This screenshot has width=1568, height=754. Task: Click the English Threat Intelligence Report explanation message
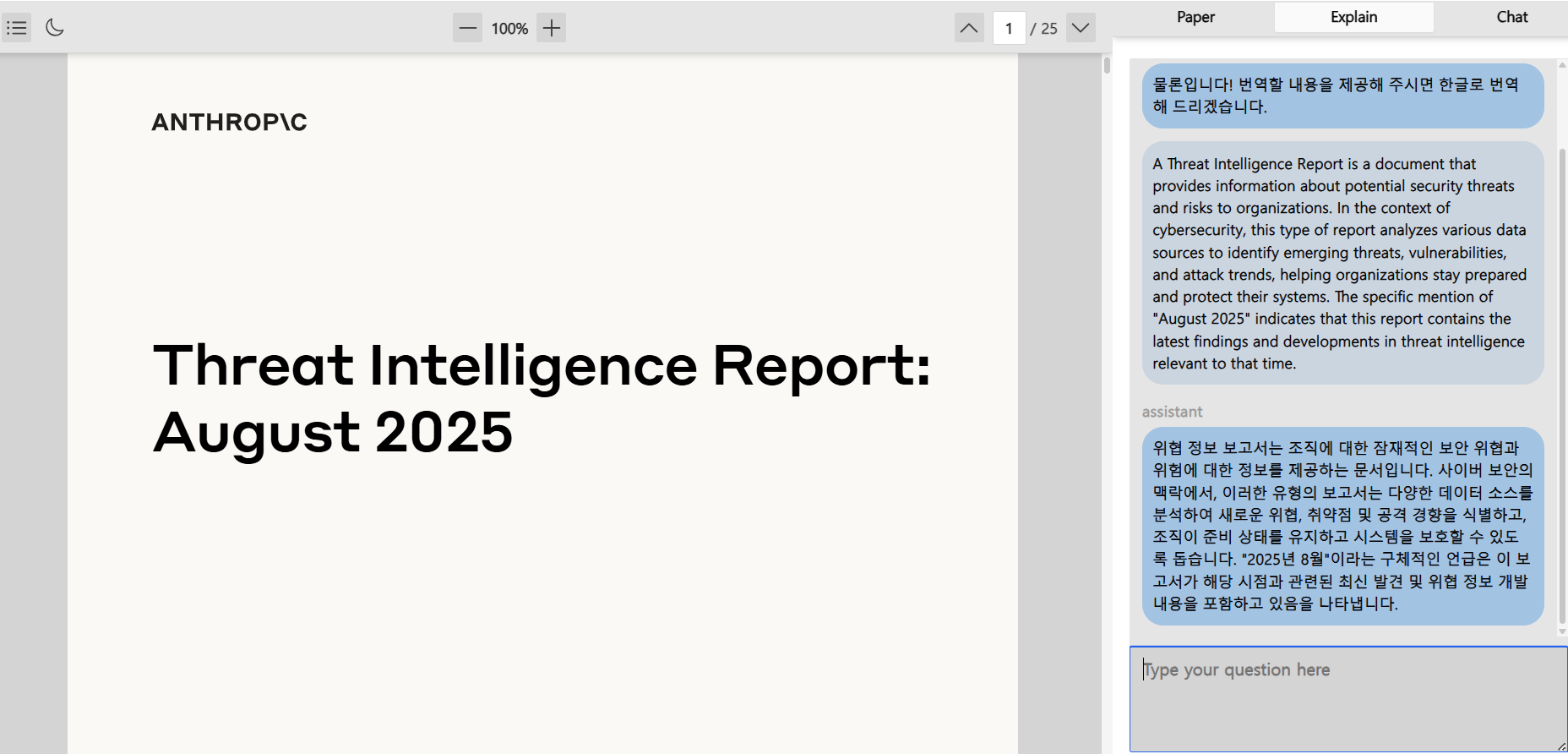[x=1342, y=263]
